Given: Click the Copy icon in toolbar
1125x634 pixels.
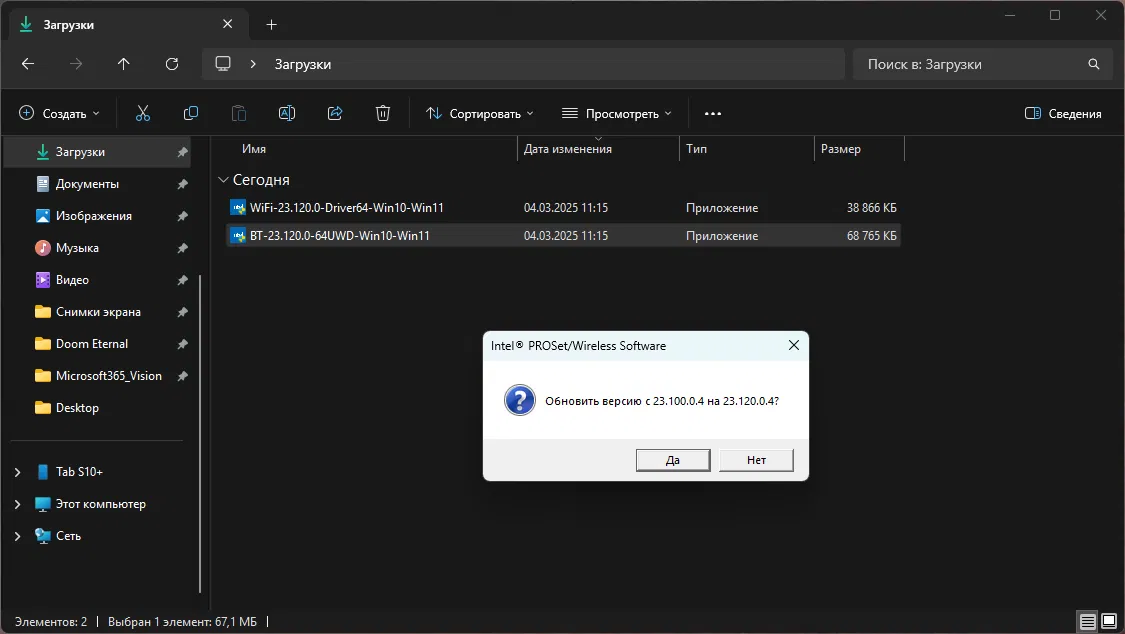Looking at the screenshot, I should click(191, 113).
